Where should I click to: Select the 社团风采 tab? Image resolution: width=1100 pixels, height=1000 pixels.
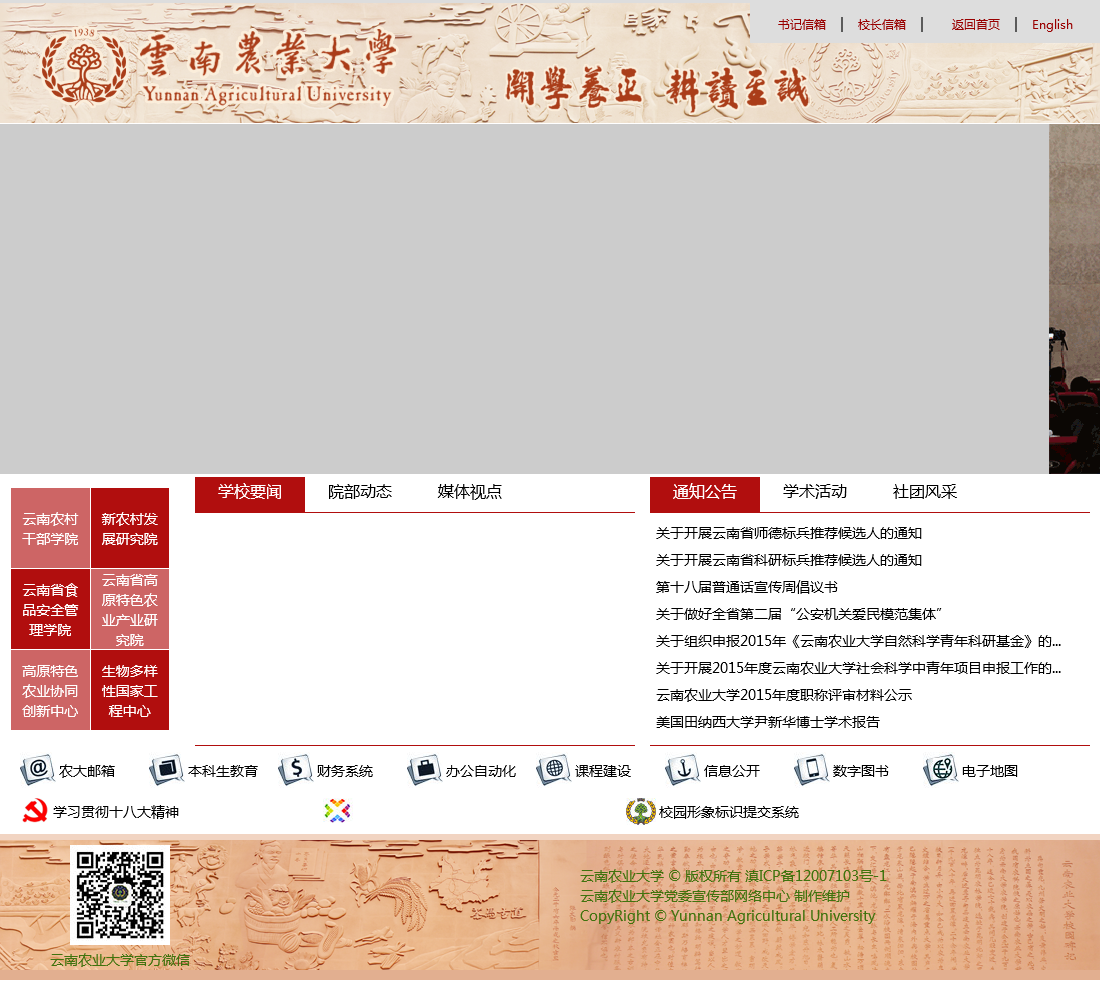[925, 492]
